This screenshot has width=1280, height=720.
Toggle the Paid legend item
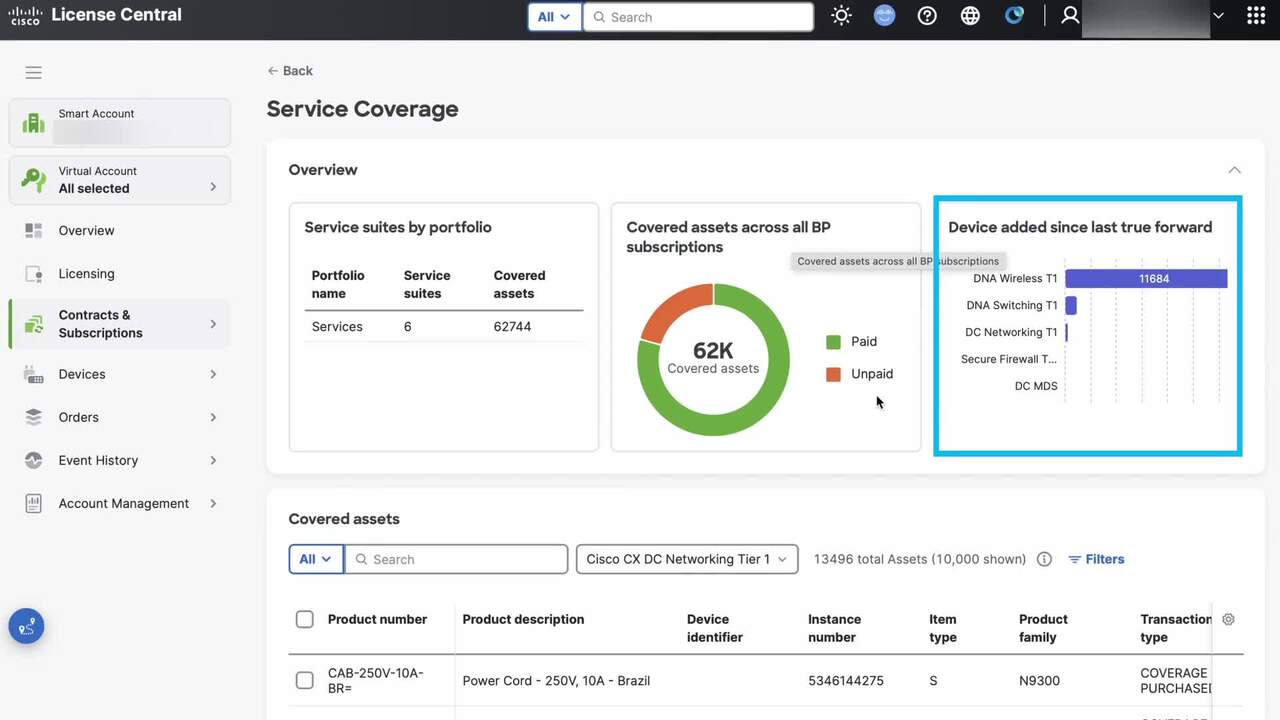tap(852, 342)
